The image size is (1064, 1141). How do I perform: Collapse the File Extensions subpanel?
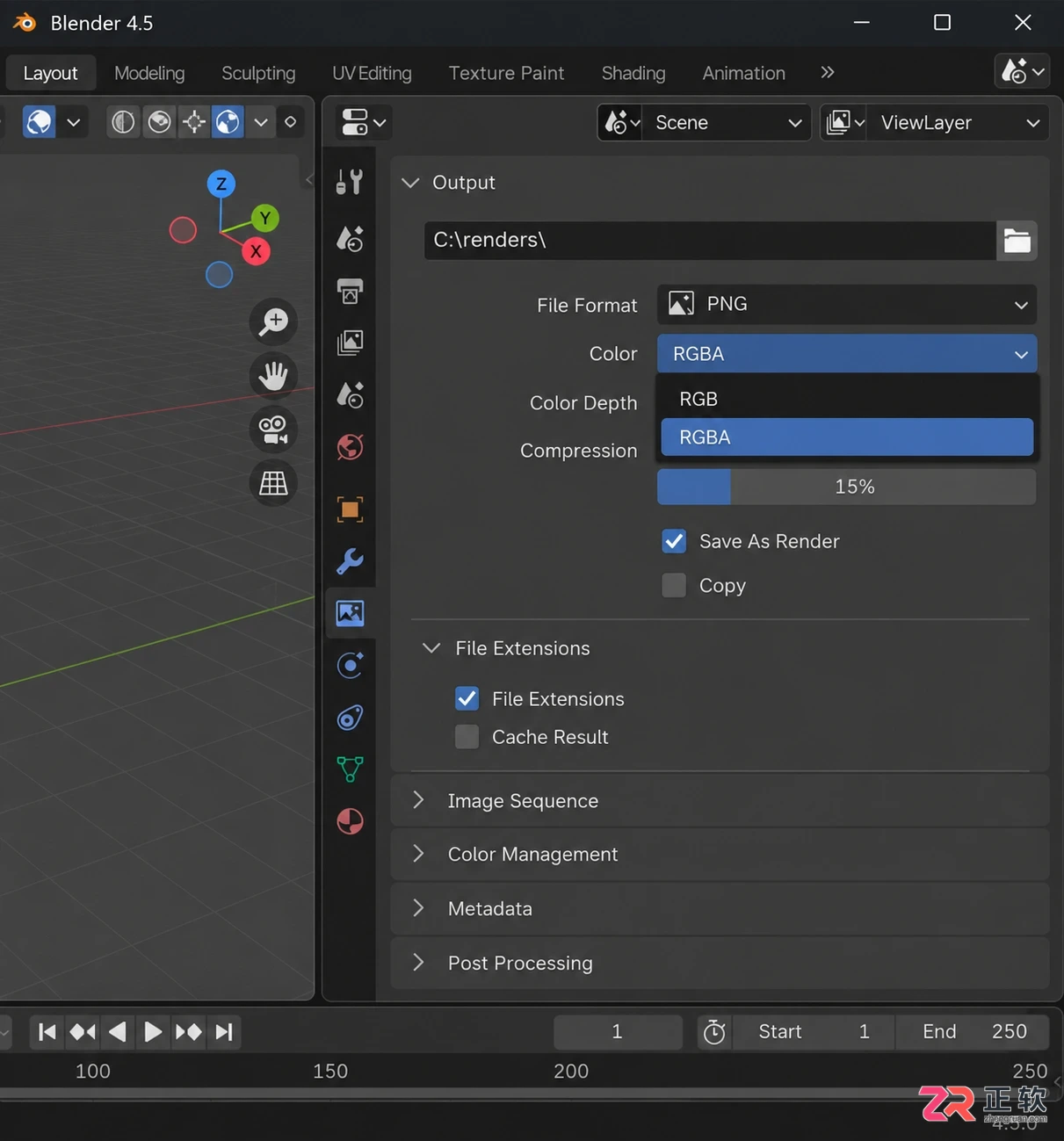tap(431, 648)
